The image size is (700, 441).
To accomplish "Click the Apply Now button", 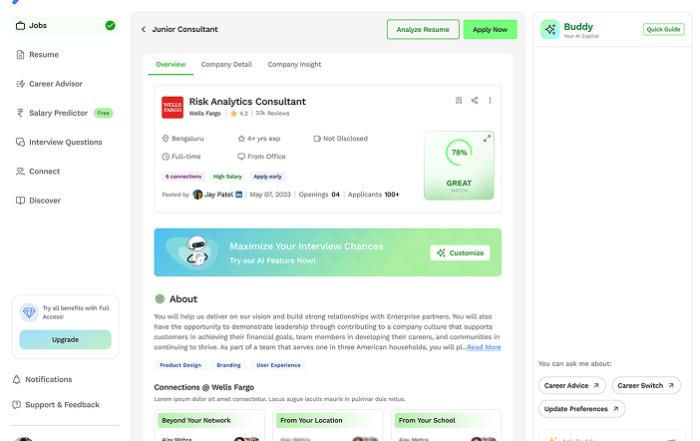I will [490, 29].
